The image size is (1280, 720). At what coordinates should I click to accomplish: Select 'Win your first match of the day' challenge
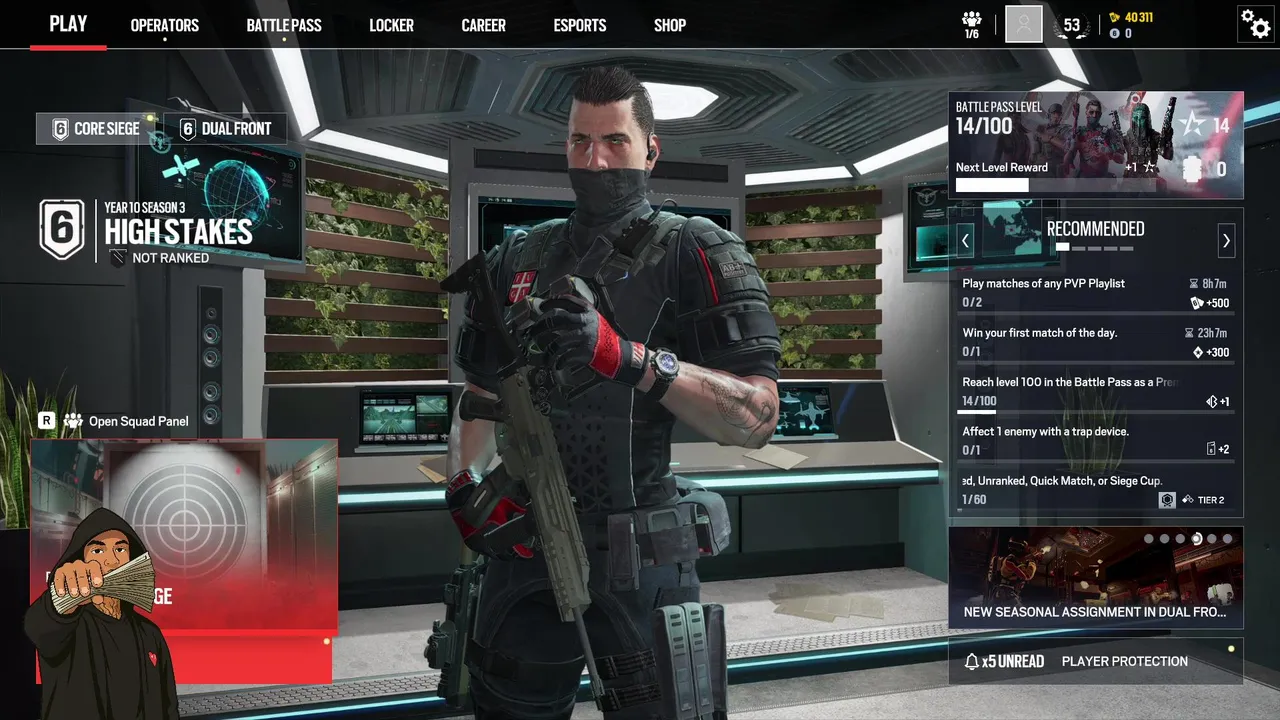coord(1095,342)
